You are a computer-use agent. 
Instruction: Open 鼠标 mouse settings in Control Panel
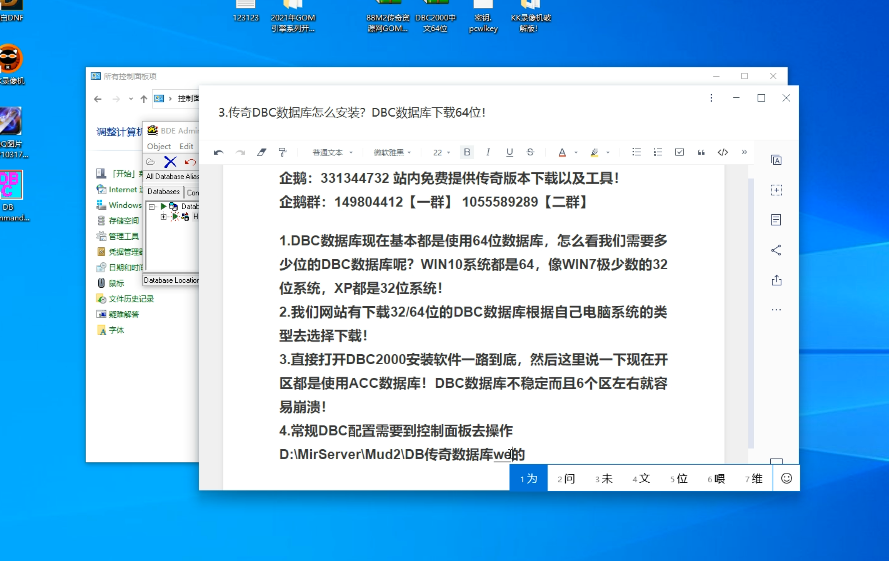(111, 283)
